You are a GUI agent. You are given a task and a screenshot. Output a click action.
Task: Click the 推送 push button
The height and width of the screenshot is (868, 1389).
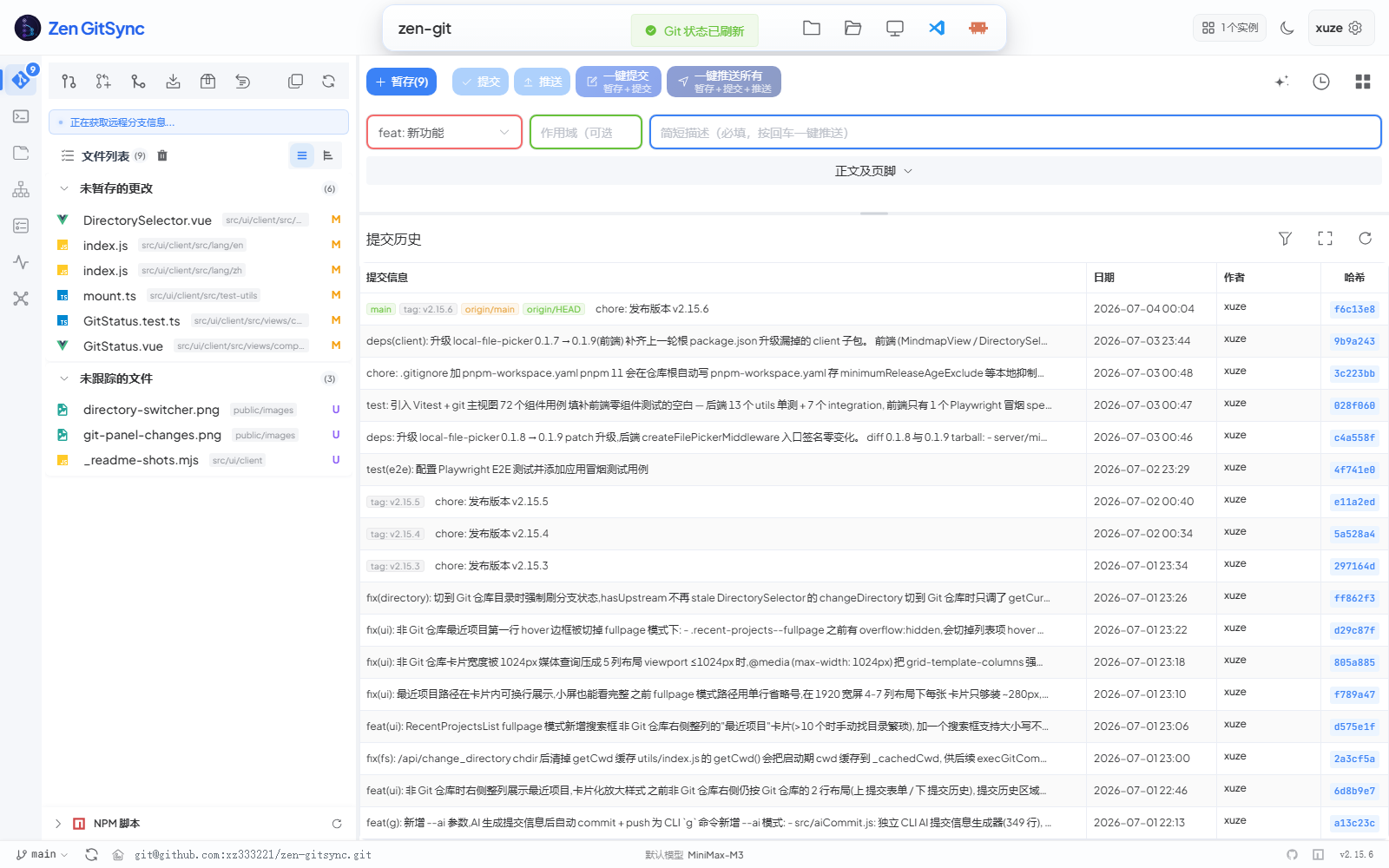[x=542, y=82]
